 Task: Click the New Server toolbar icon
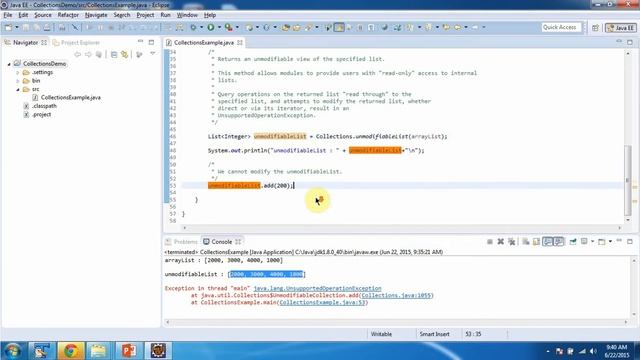249,27
